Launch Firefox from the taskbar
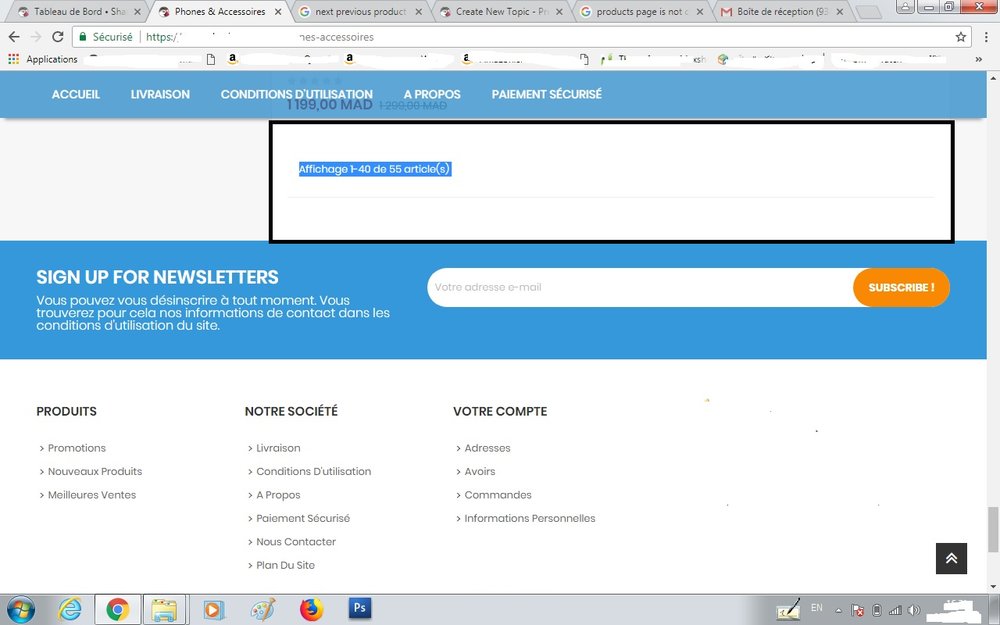Screen dimensions: 1000x625 (x=311, y=610)
